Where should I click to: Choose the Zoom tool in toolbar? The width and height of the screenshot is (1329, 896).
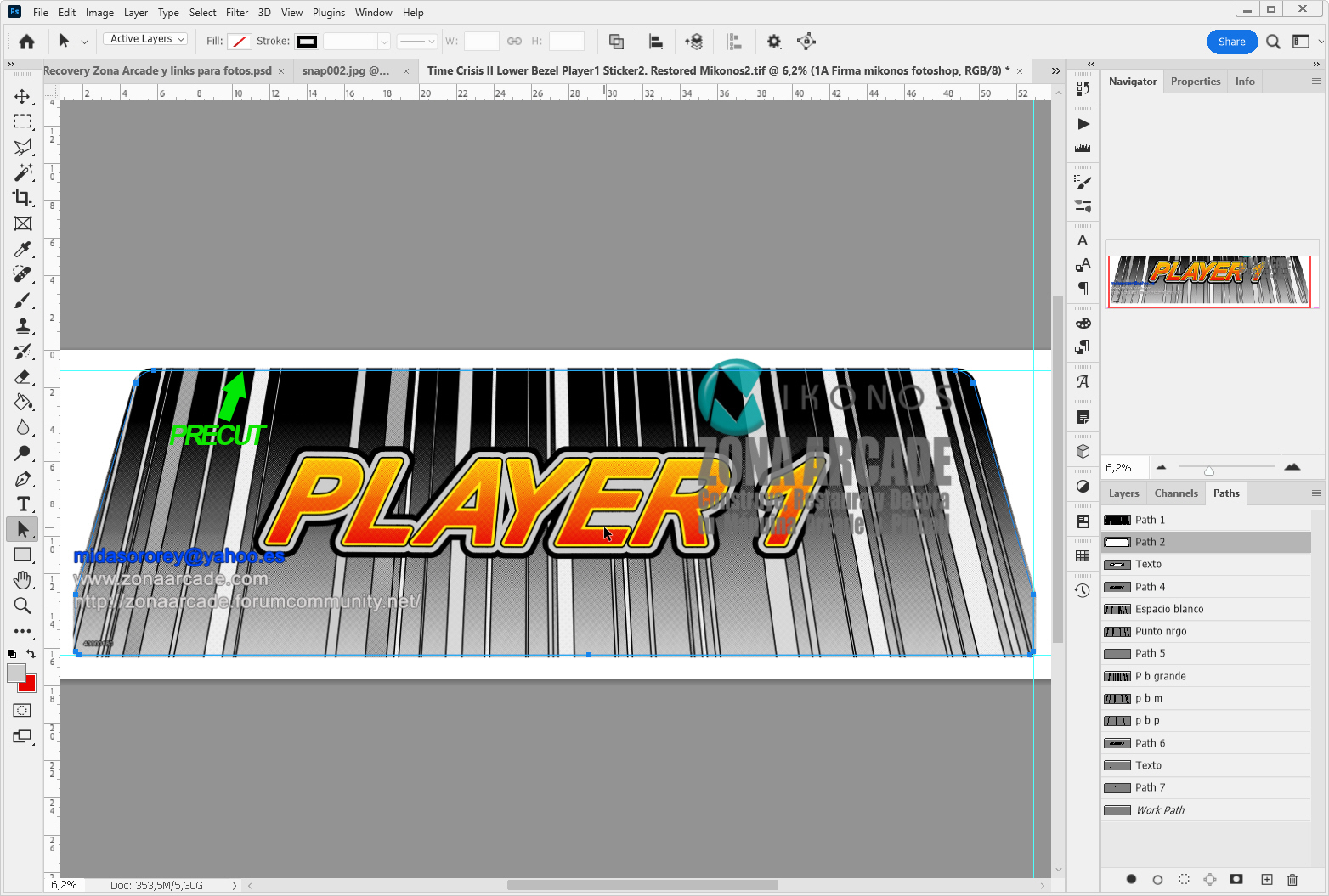(22, 606)
